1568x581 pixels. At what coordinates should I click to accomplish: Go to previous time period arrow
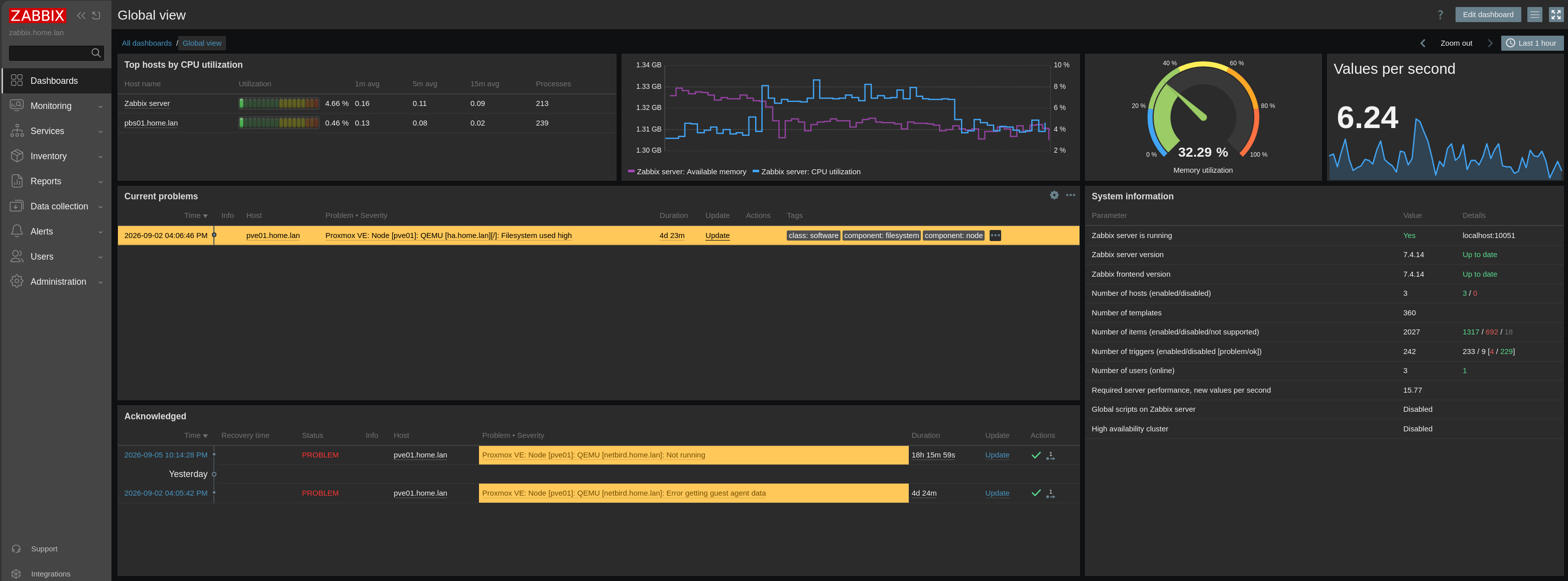[1422, 43]
